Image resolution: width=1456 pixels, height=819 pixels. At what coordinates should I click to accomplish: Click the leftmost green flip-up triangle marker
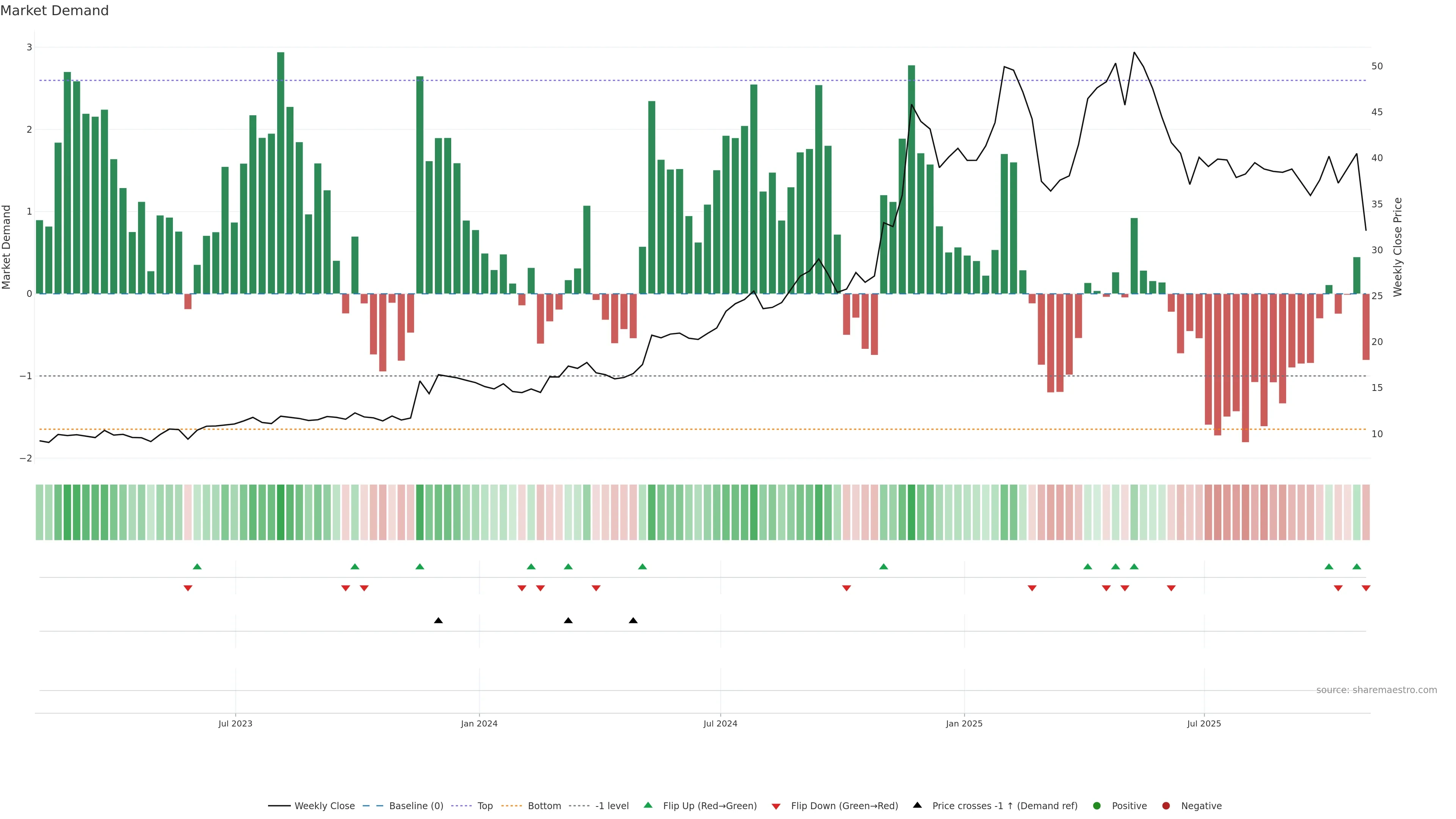pos(197,566)
